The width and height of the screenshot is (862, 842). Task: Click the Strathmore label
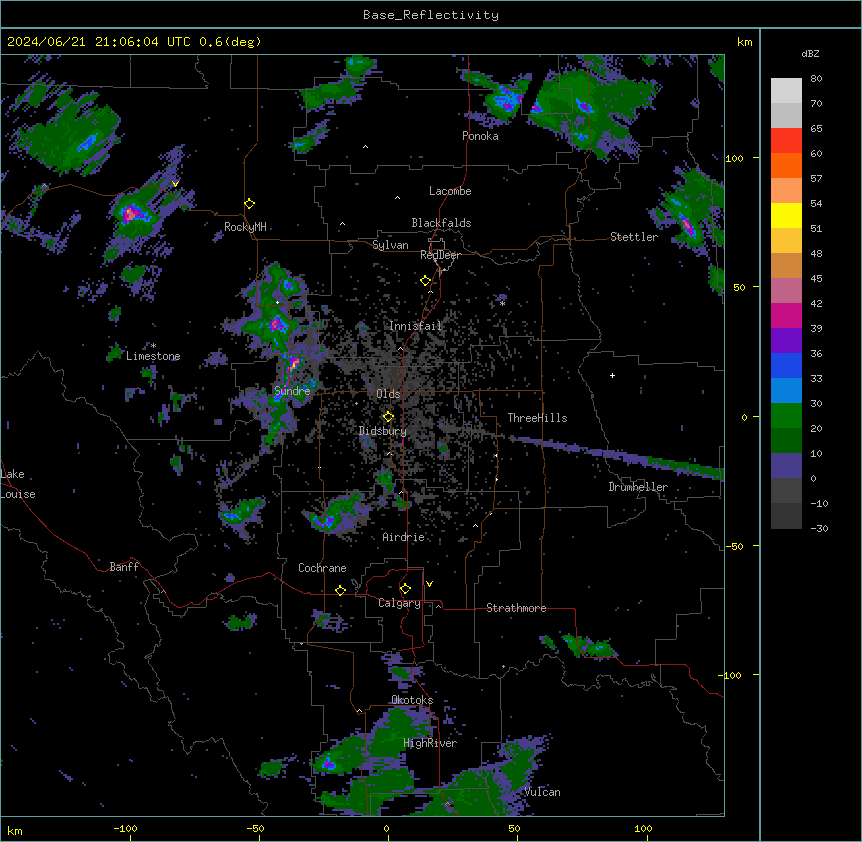516,608
